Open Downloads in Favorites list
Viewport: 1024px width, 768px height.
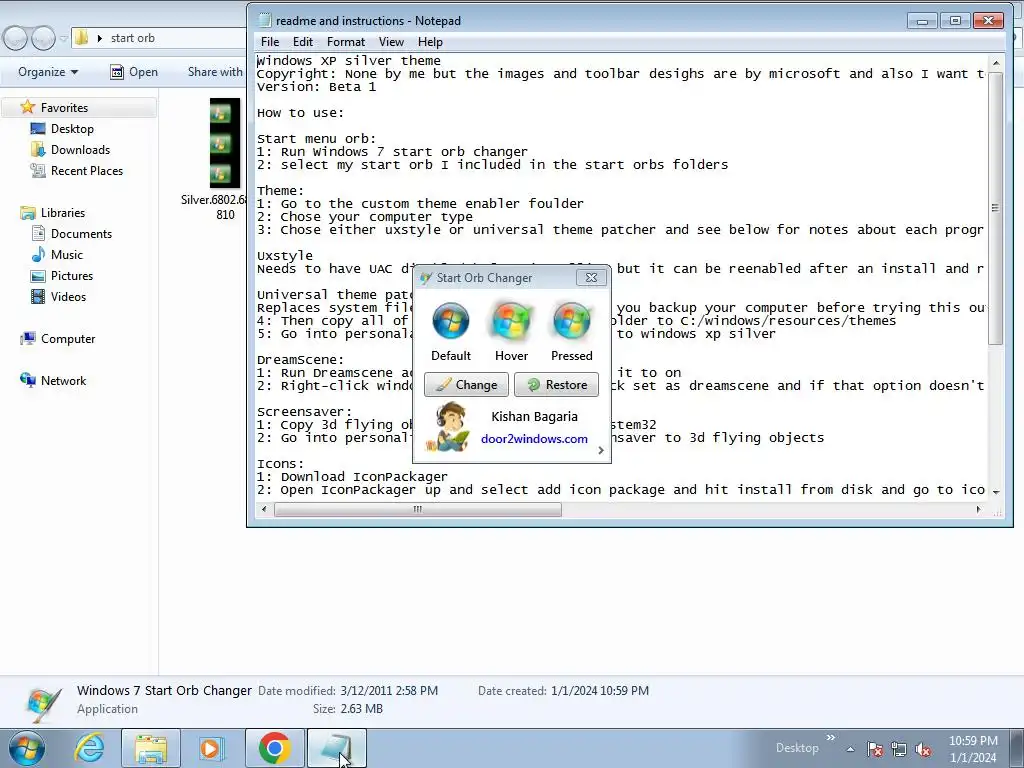click(80, 150)
